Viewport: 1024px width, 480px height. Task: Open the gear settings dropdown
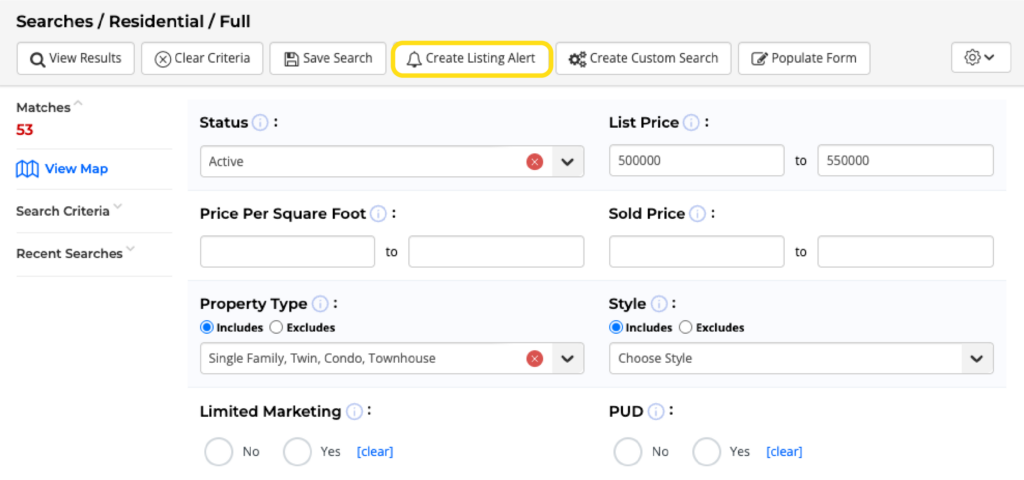coord(981,58)
